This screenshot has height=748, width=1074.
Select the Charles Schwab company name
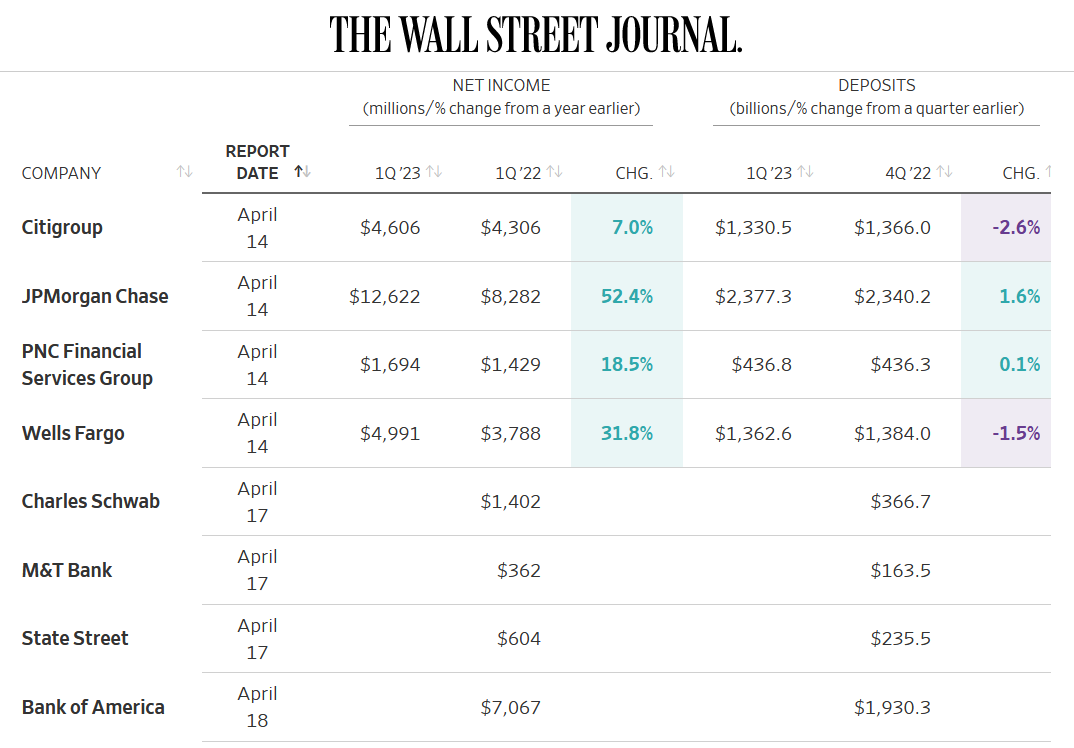pos(90,501)
